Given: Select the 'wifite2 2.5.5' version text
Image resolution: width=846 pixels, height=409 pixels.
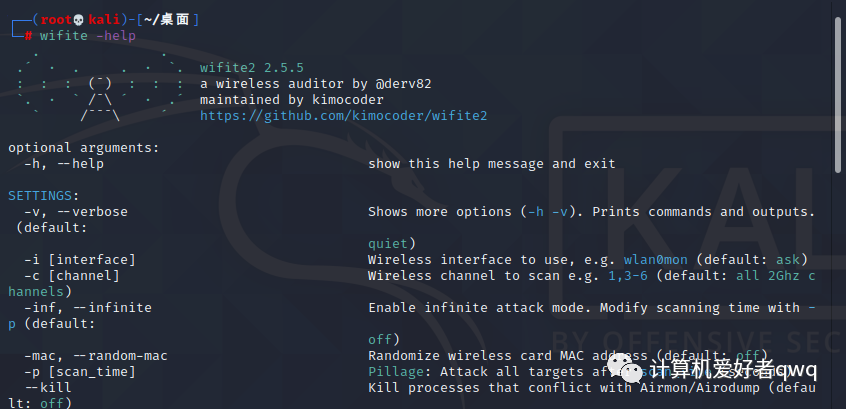Looking at the screenshot, I should [251, 68].
